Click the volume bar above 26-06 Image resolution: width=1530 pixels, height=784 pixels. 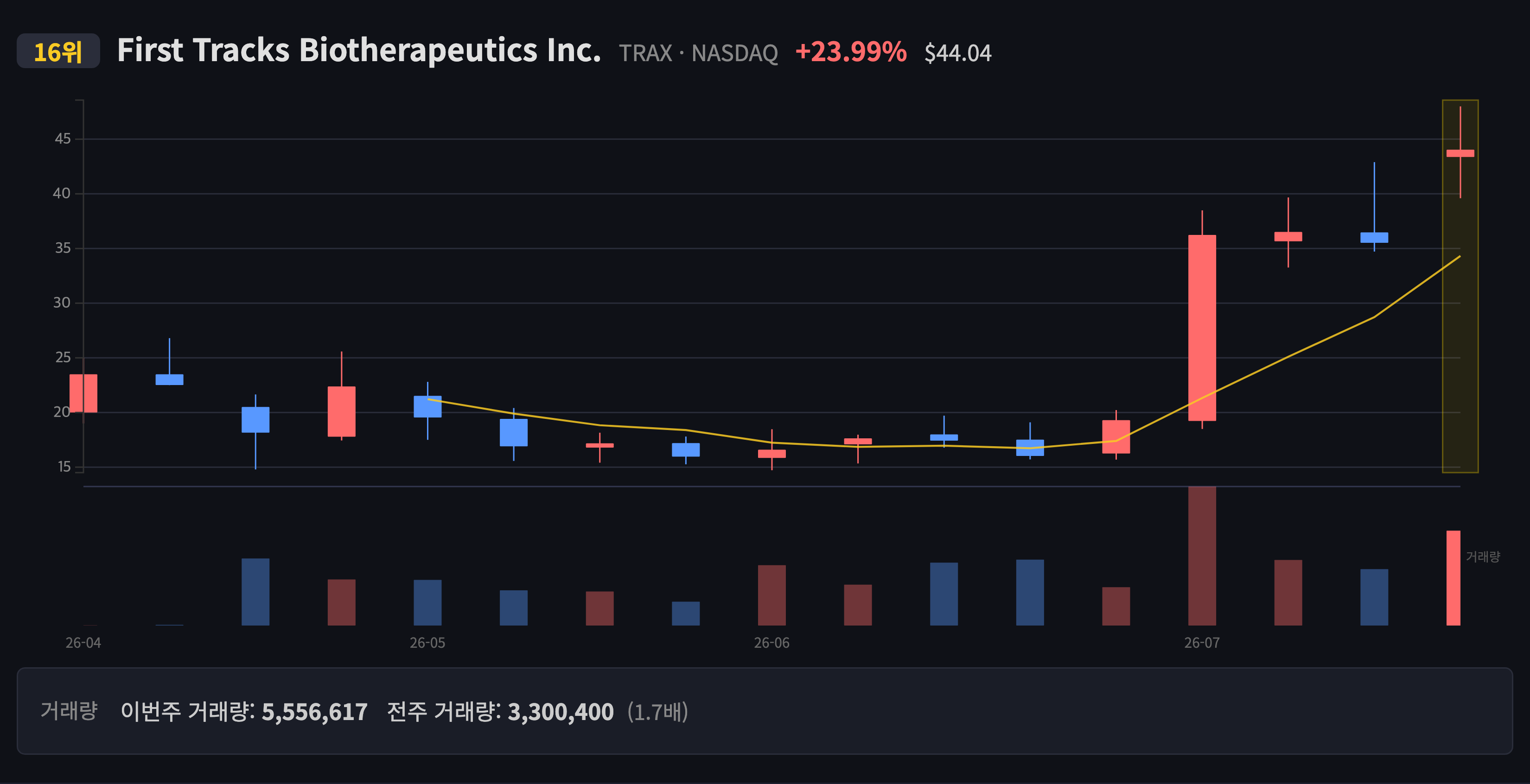coord(771,594)
